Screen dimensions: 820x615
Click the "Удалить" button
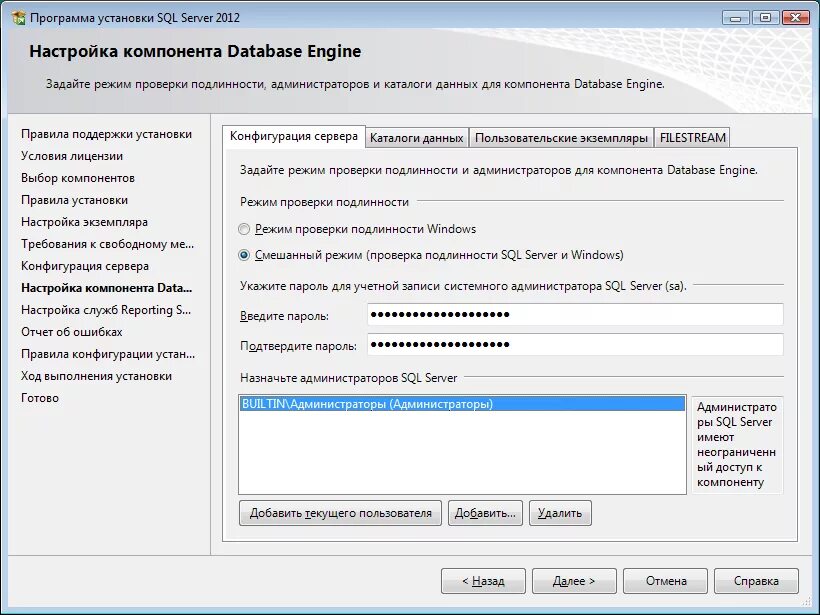pos(561,512)
